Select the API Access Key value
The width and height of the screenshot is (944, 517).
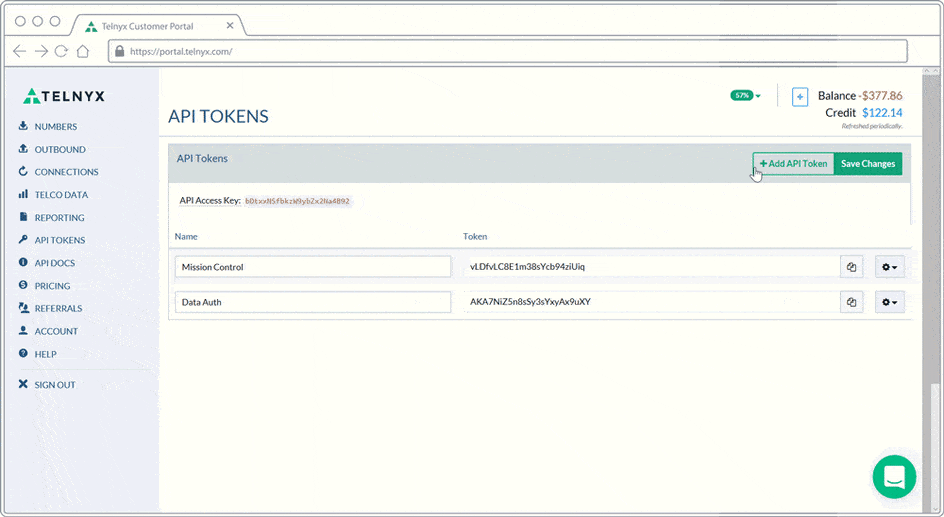[x=297, y=201]
